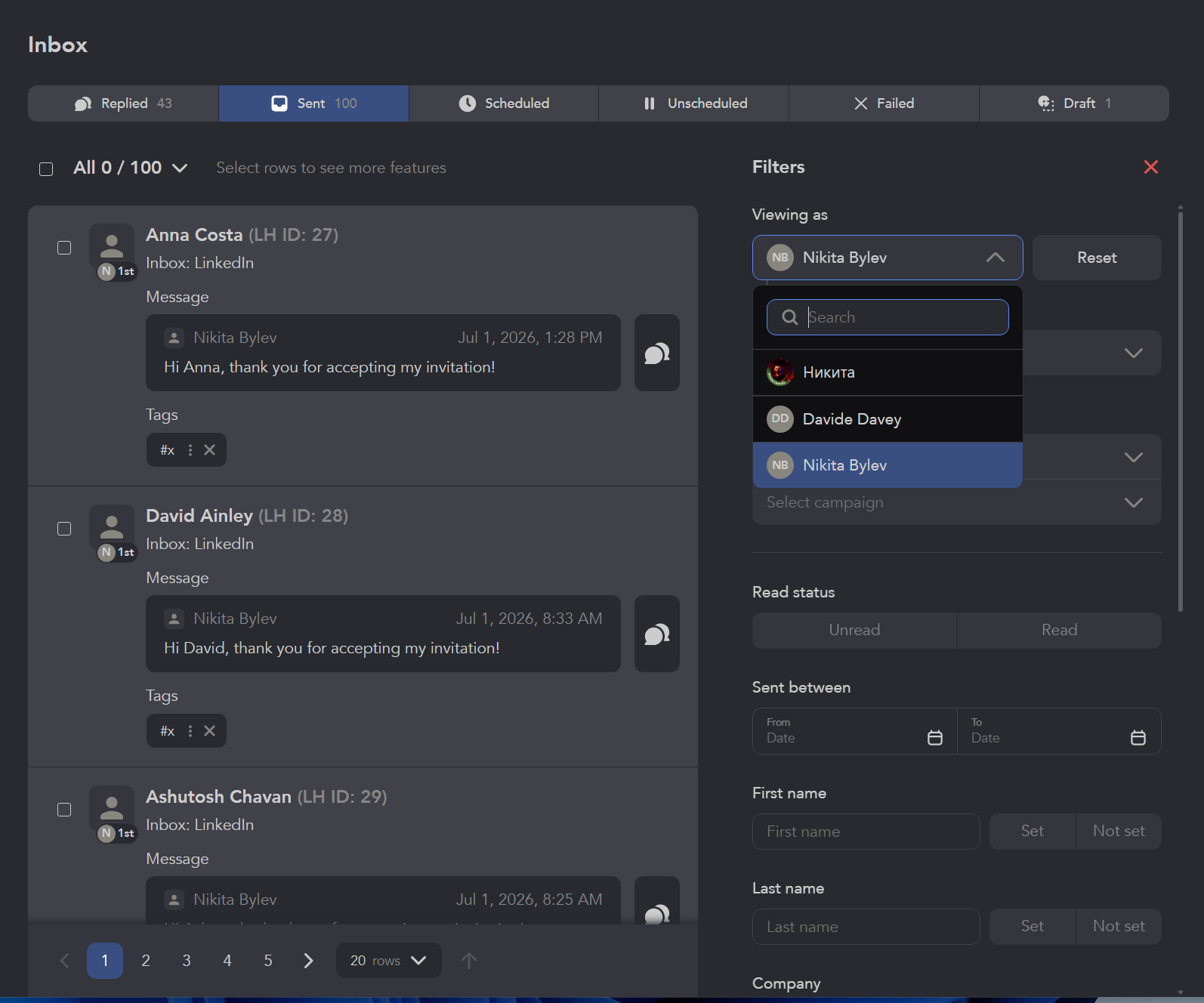Open the To date calendar icon
1204x1003 pixels.
[x=1138, y=738]
